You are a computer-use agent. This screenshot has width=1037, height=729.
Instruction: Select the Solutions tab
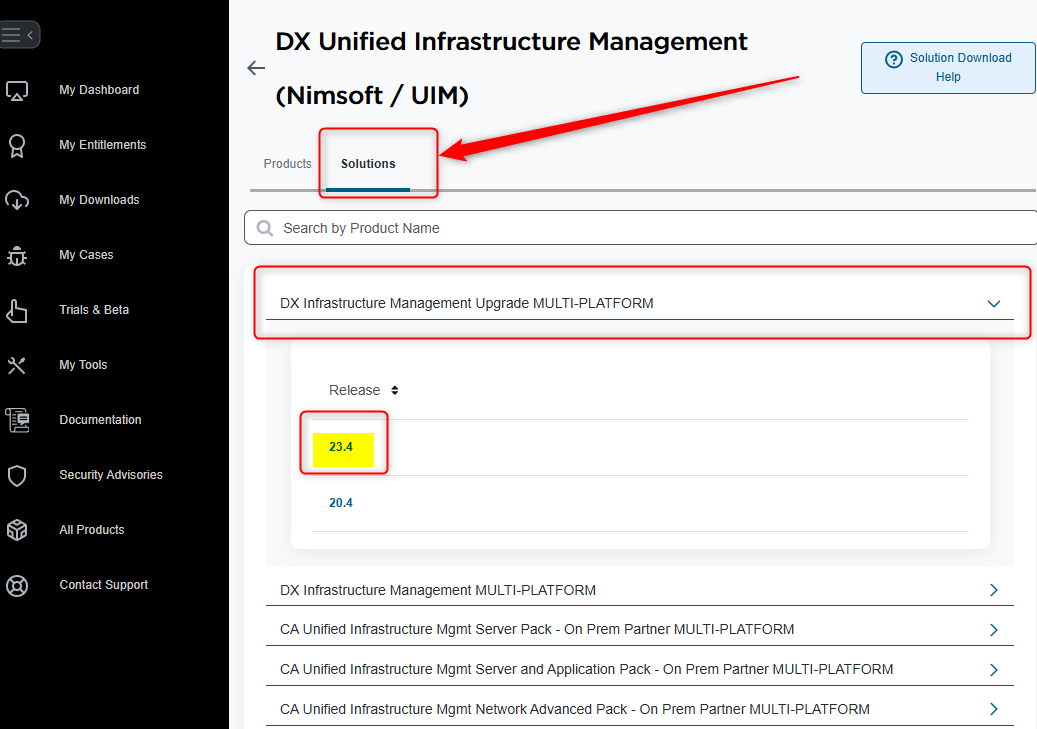(x=368, y=163)
